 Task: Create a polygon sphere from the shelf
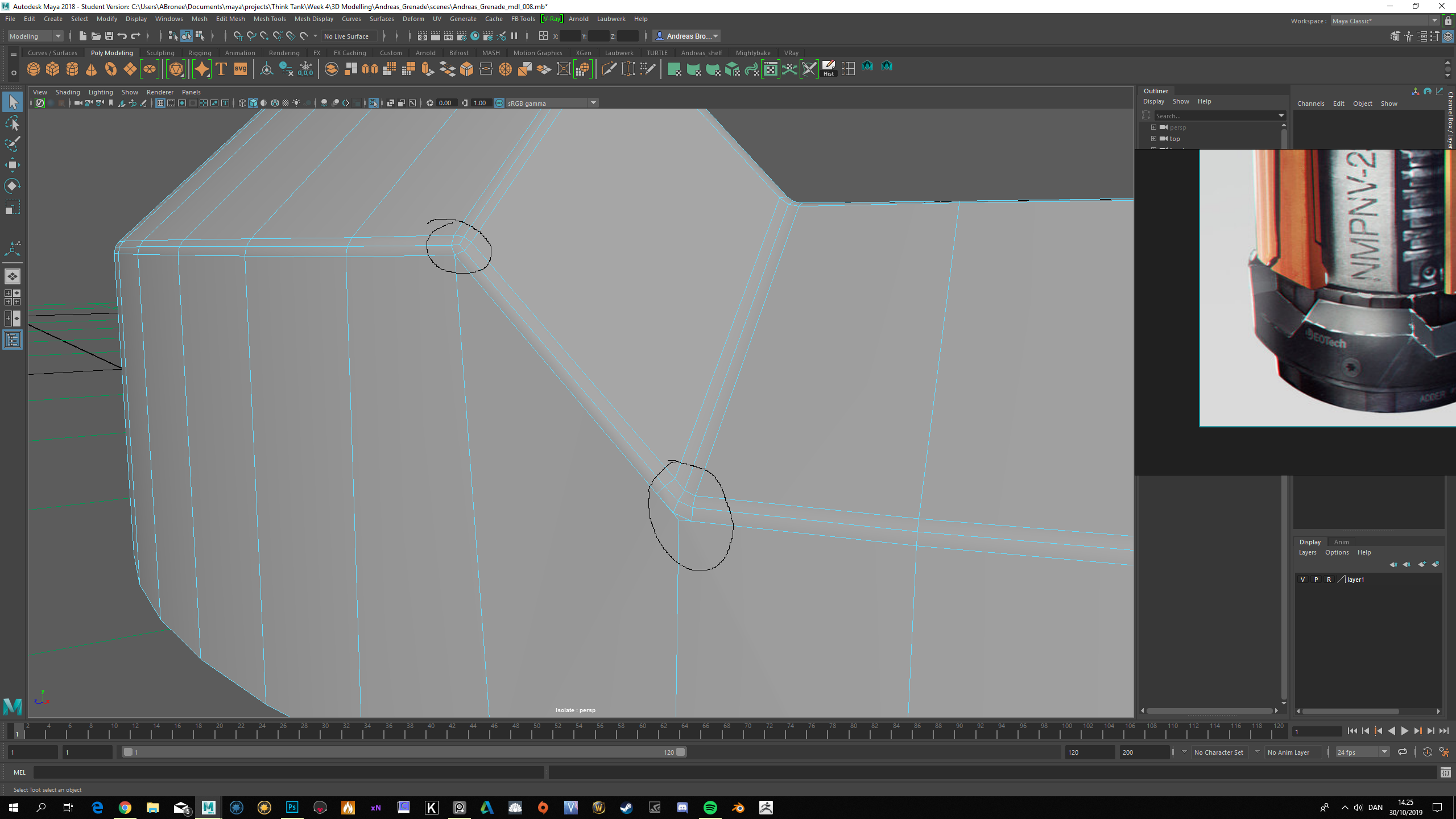click(x=34, y=69)
